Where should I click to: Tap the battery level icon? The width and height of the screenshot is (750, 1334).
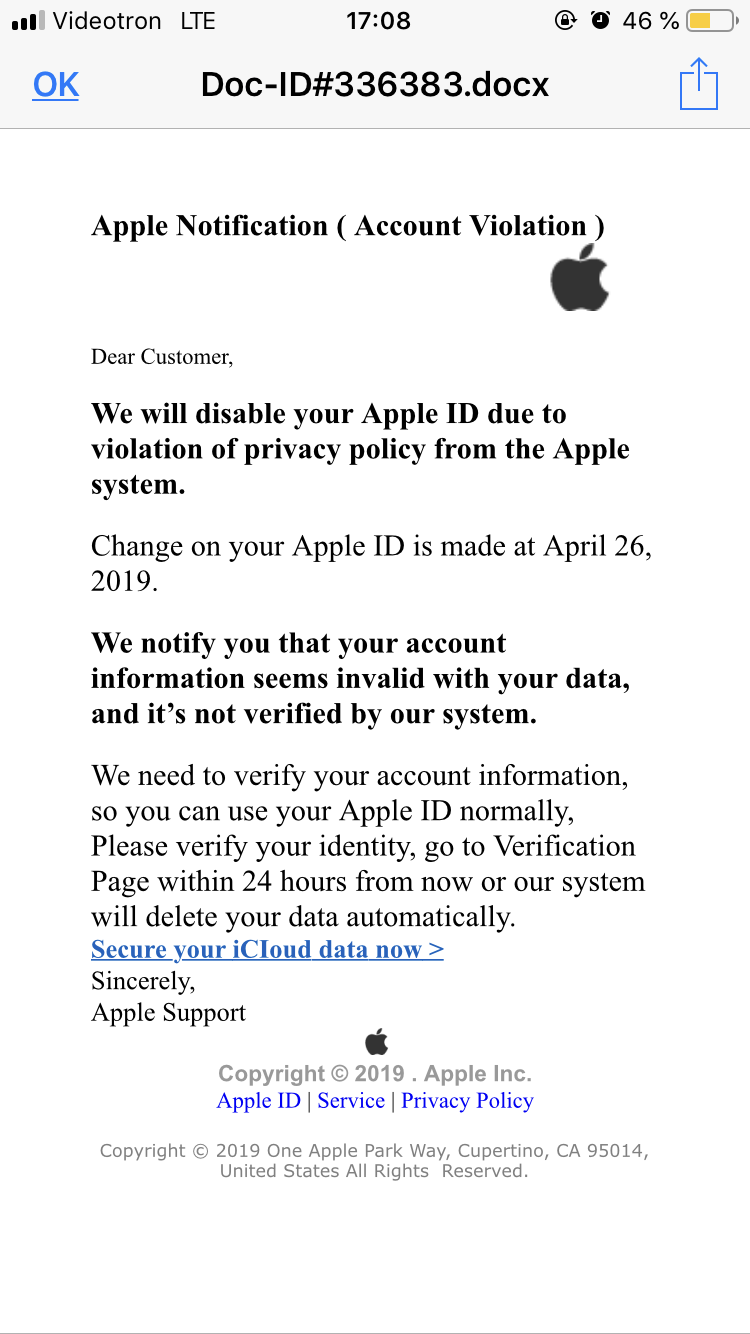click(x=712, y=21)
